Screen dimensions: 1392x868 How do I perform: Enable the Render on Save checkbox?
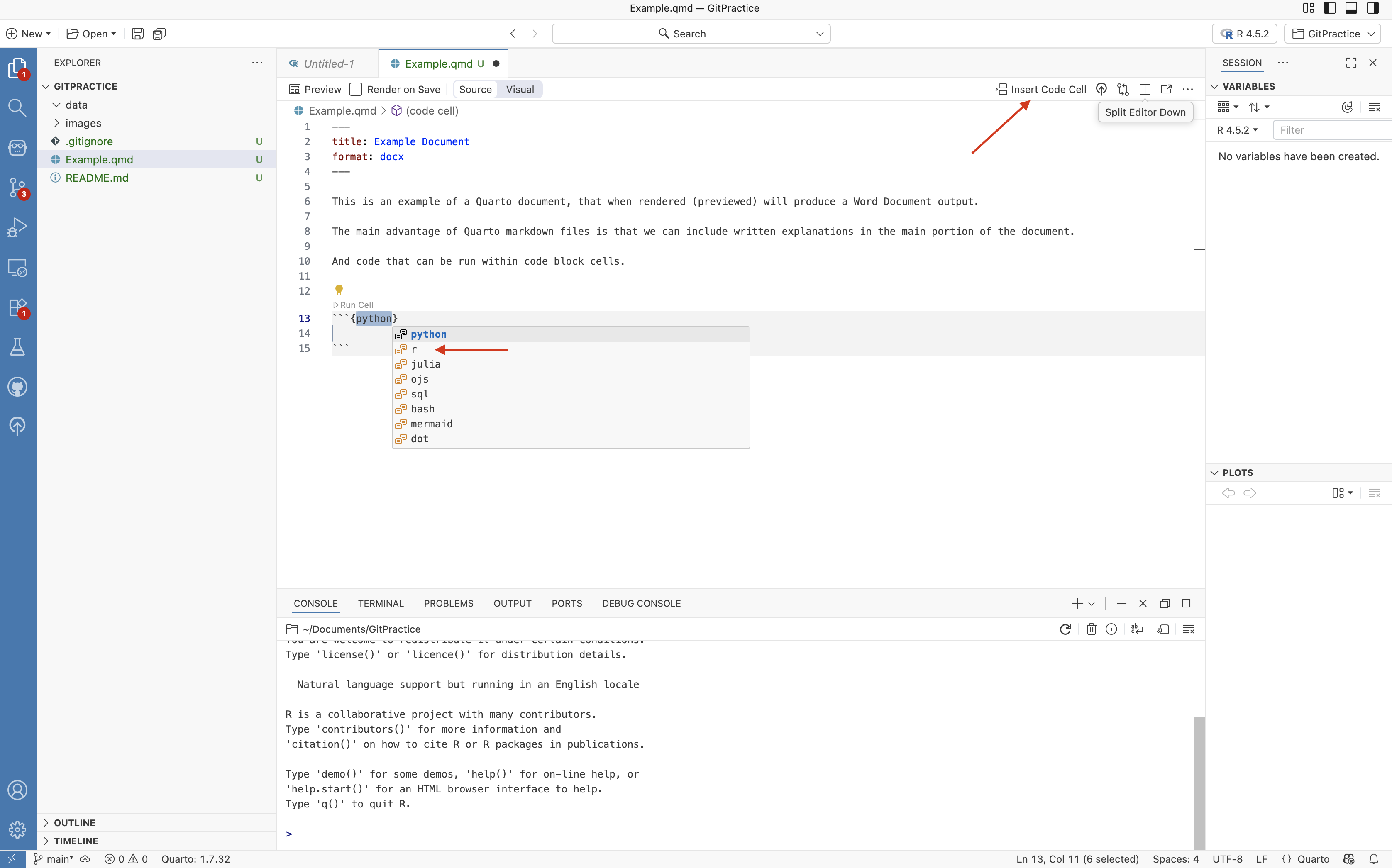click(x=356, y=90)
